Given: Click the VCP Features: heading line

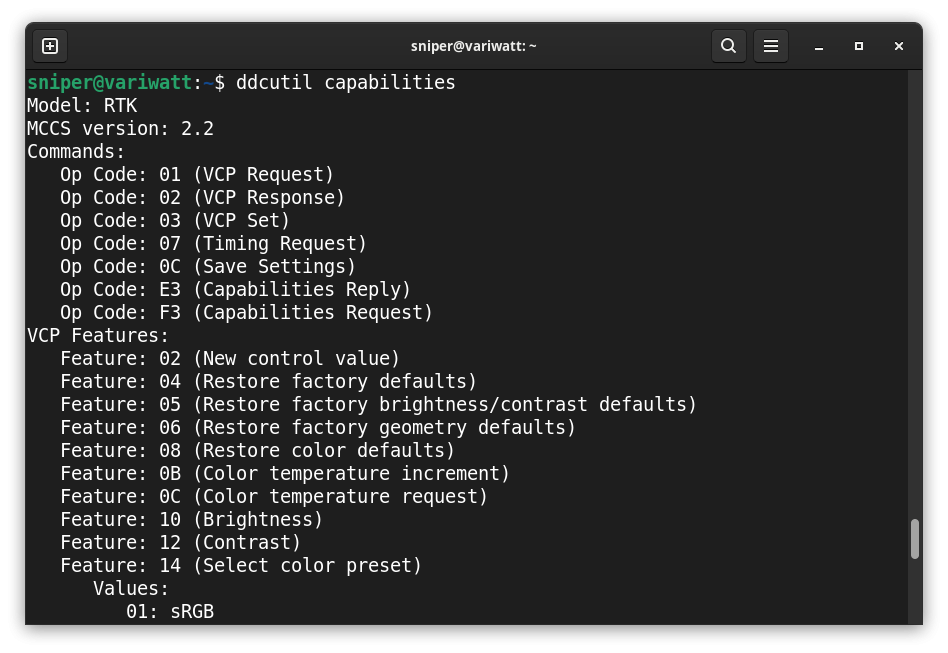Looking at the screenshot, I should click(98, 335).
